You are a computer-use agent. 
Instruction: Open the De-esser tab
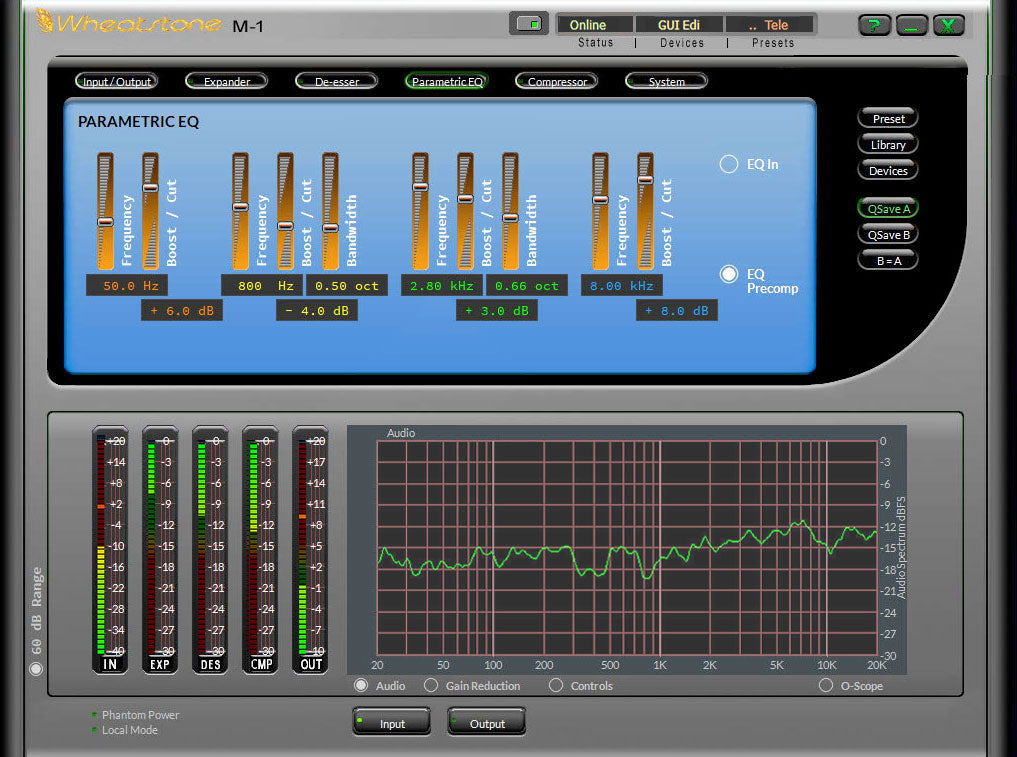(337, 81)
